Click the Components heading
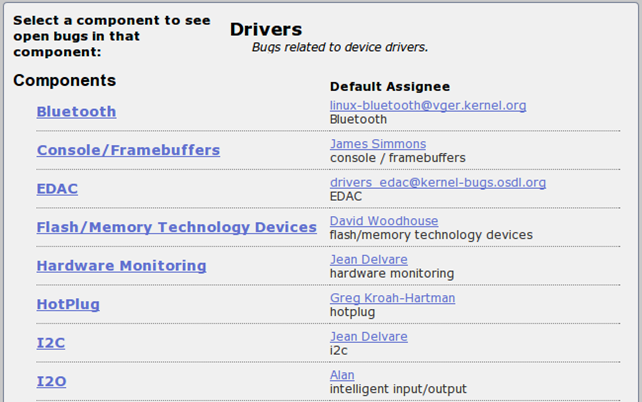 click(64, 80)
